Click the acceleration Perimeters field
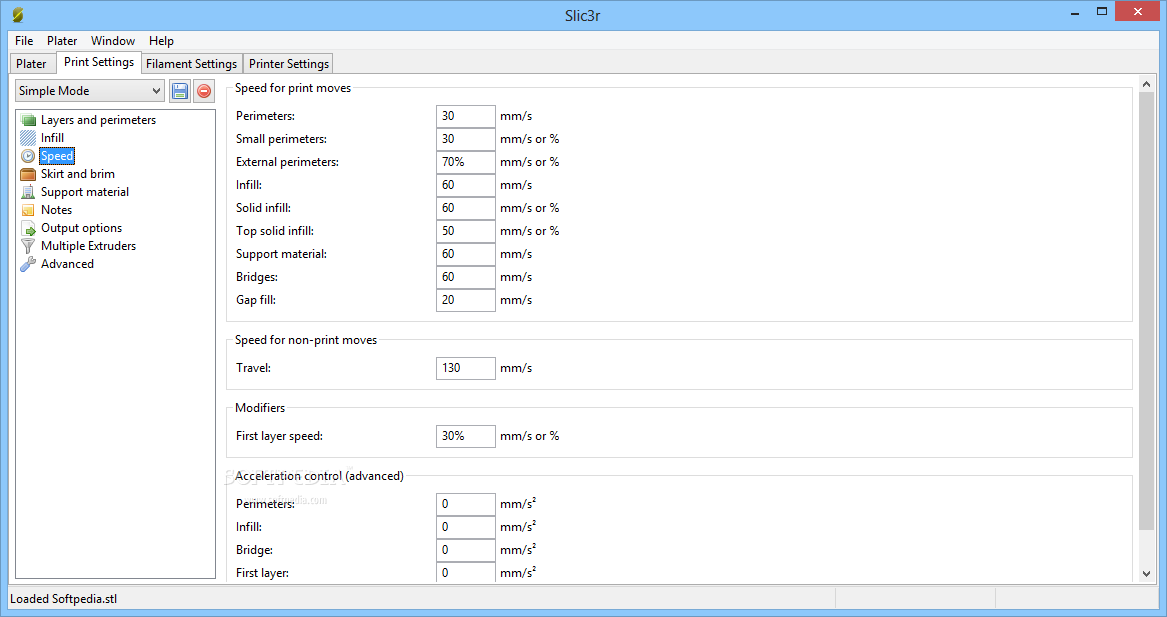 [465, 505]
